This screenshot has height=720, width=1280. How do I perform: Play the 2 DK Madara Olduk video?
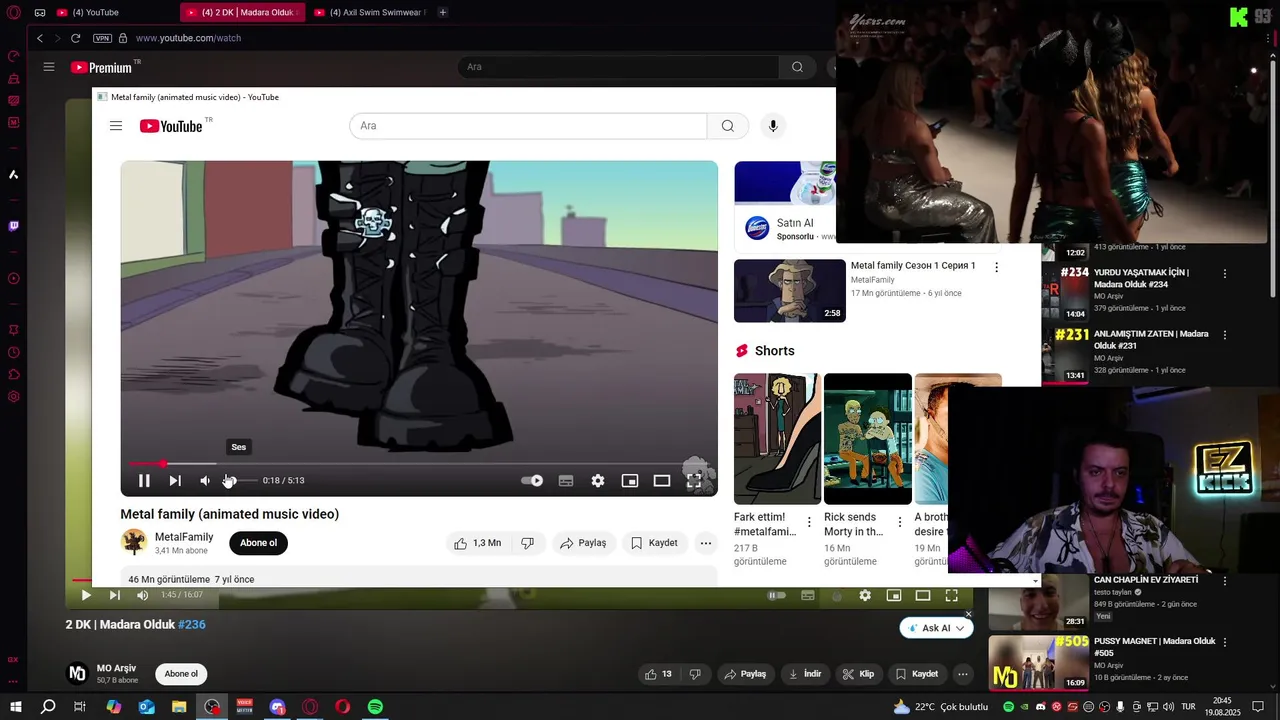86,595
